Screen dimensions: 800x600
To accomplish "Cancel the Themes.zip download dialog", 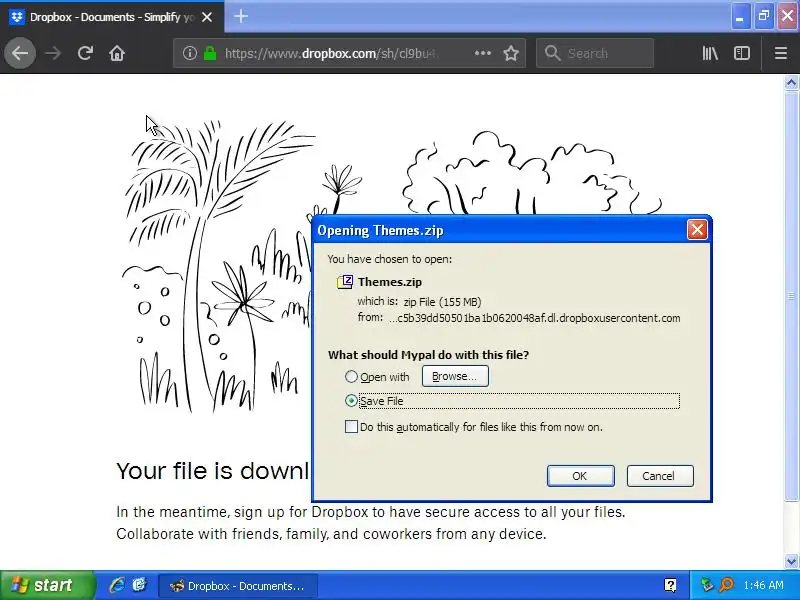I will click(660, 476).
